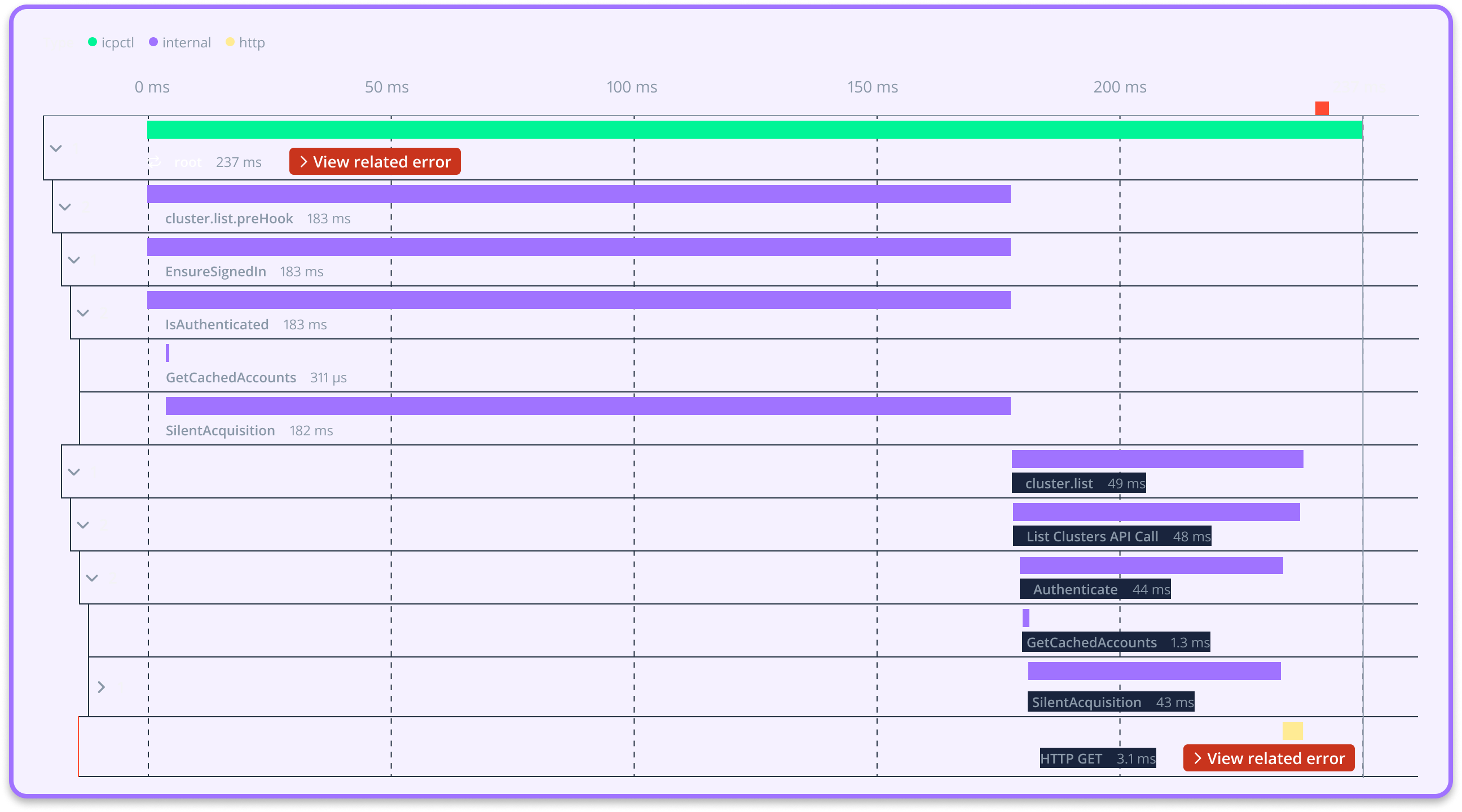Image resolution: width=1462 pixels, height=812 pixels.
Task: Click the HTTP GET 3.1 ms label
Action: pos(1098,758)
